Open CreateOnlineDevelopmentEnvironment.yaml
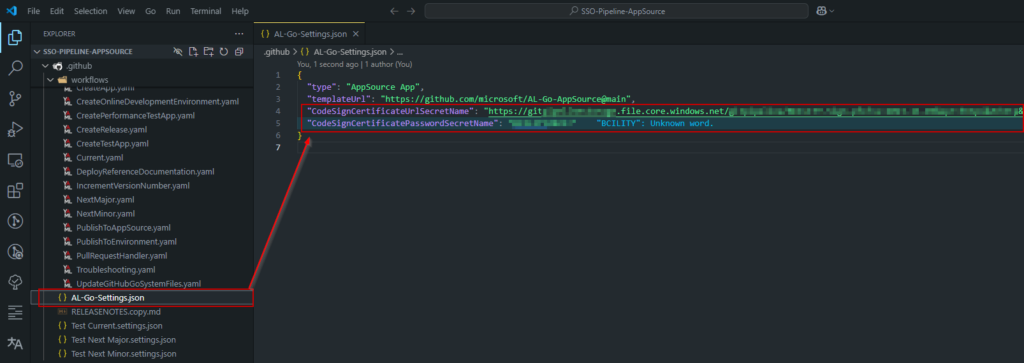The width and height of the screenshot is (1024, 363). tap(157, 101)
